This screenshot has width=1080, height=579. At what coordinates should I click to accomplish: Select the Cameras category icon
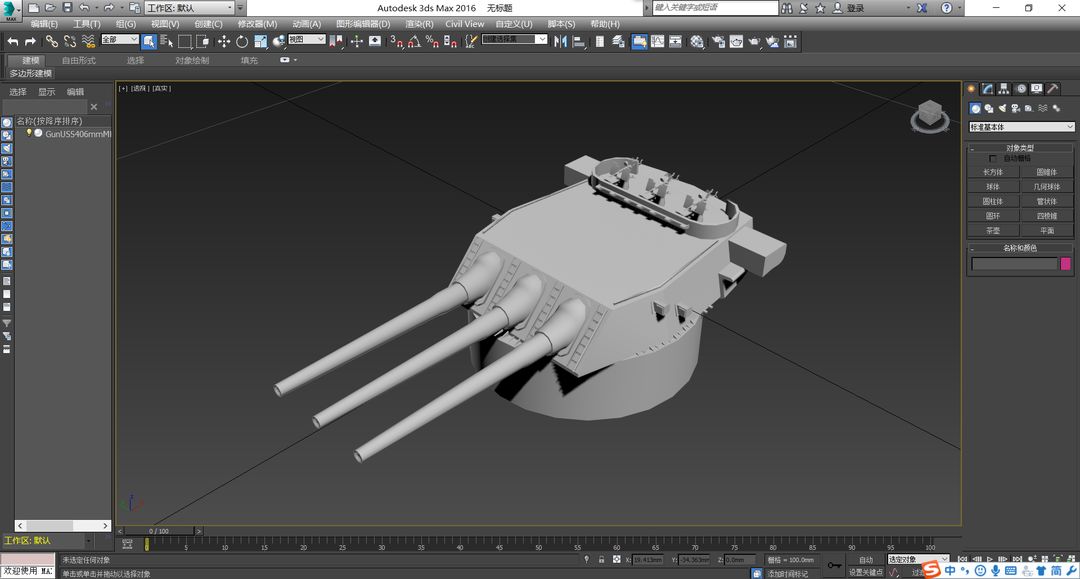click(x=1015, y=108)
